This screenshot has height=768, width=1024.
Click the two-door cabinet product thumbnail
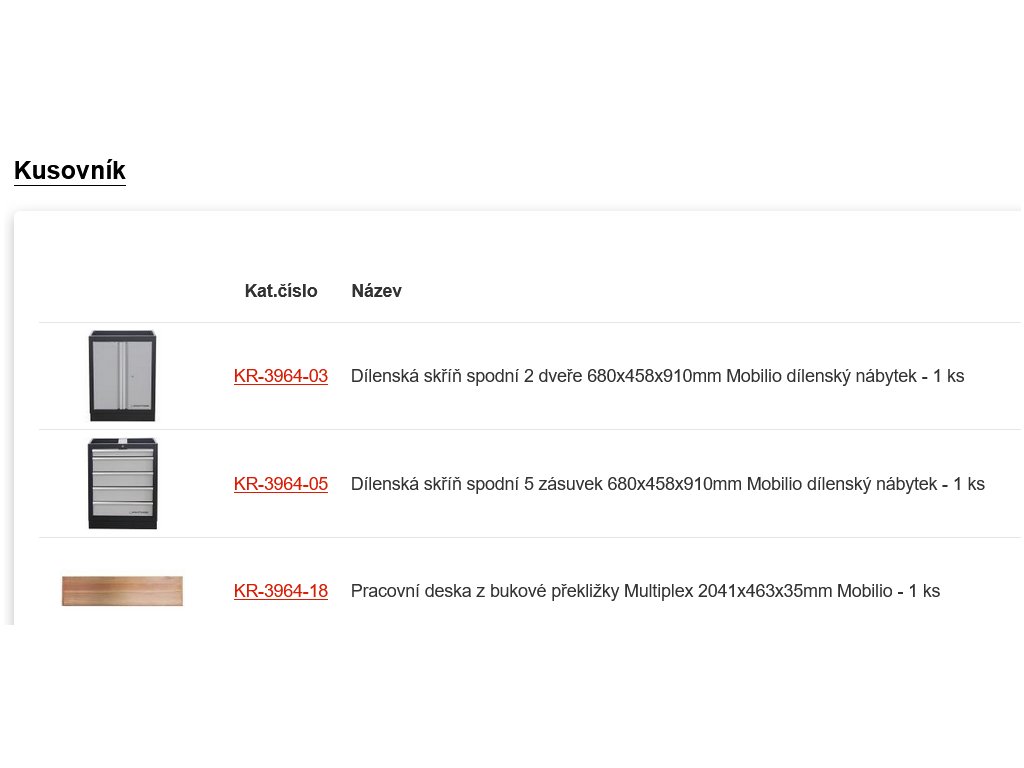[x=122, y=376]
